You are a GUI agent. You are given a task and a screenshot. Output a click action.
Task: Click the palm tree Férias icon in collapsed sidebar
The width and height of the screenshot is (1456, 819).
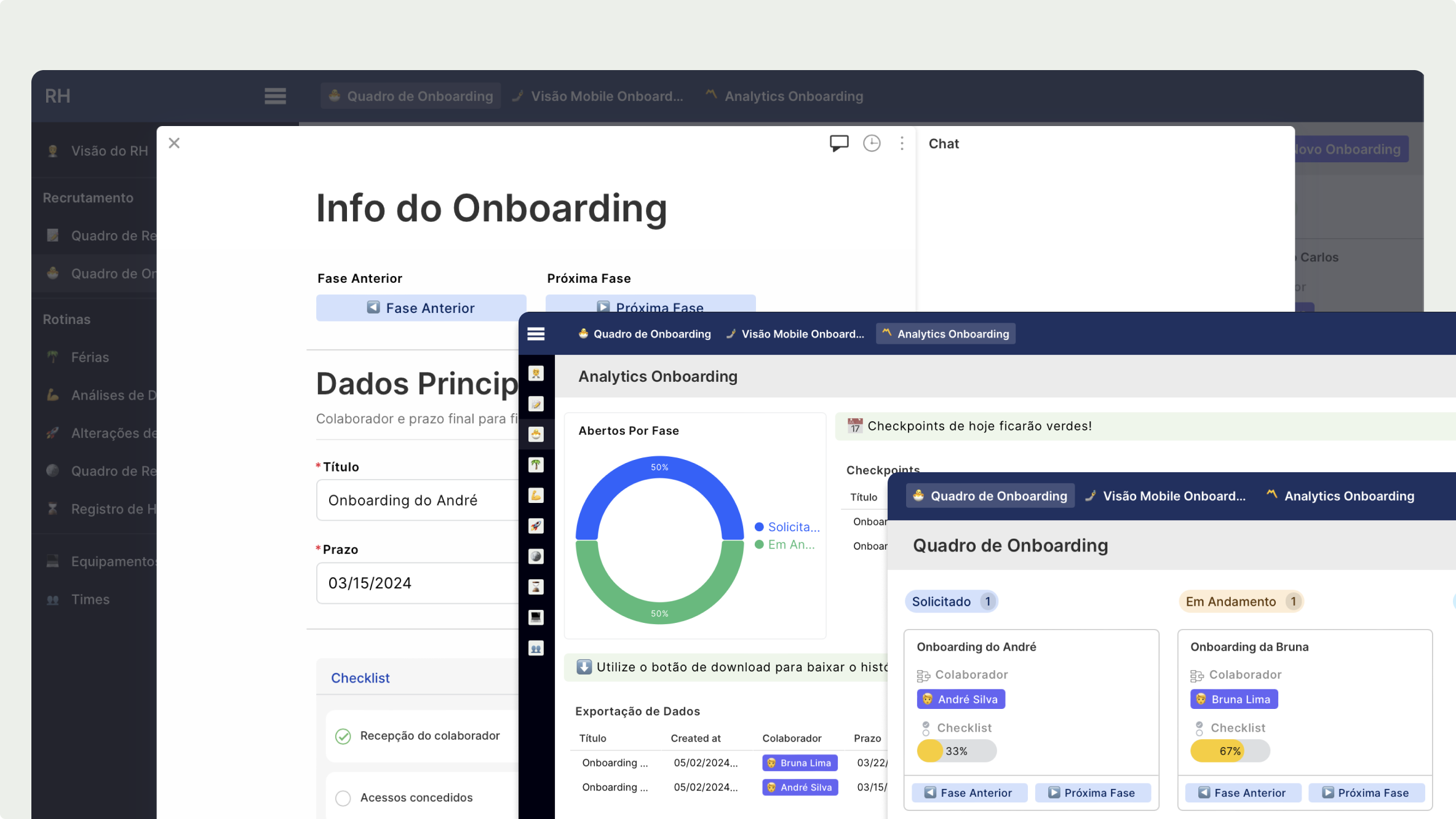[x=536, y=465]
